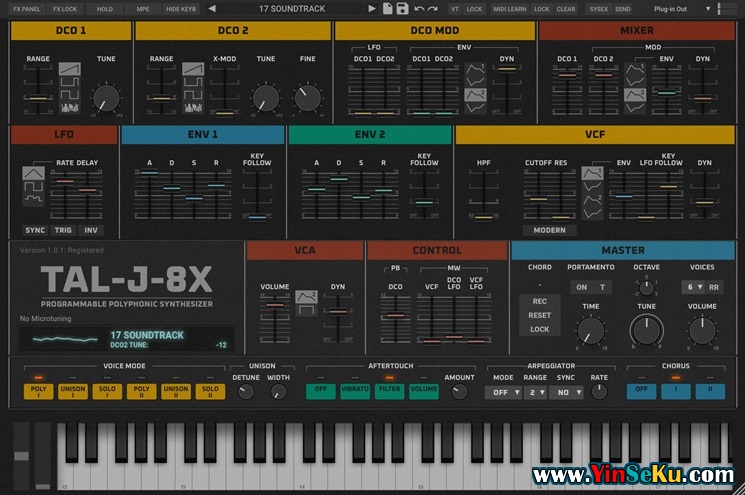This screenshot has width=745, height=495.
Task: Expand the Plug-in Out dropdown
Action: [x=671, y=8]
